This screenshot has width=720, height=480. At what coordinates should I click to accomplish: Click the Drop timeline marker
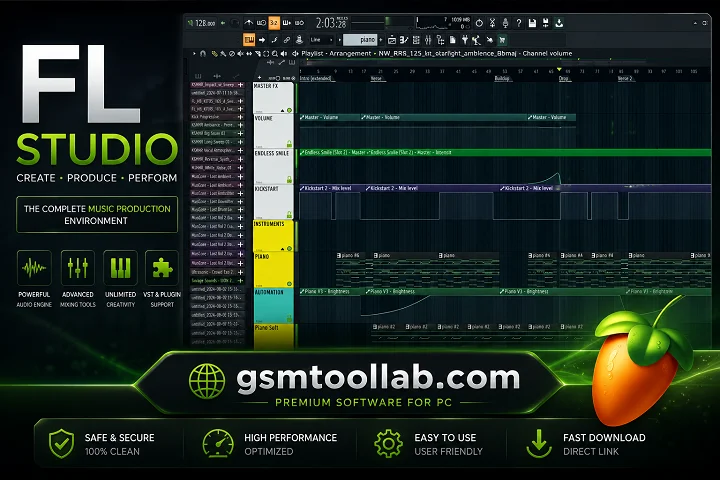click(x=563, y=79)
